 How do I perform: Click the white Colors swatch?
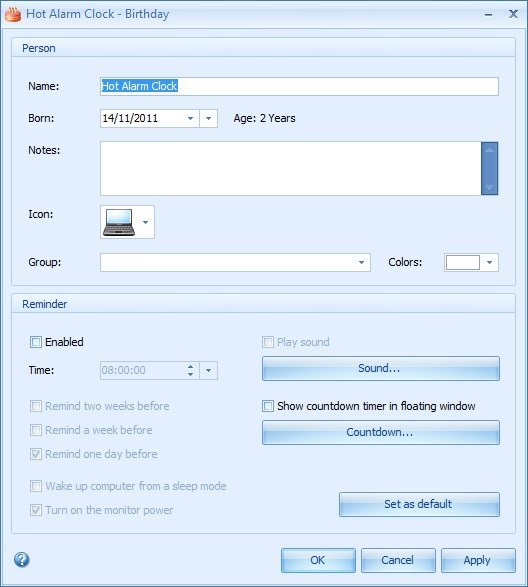pos(463,262)
